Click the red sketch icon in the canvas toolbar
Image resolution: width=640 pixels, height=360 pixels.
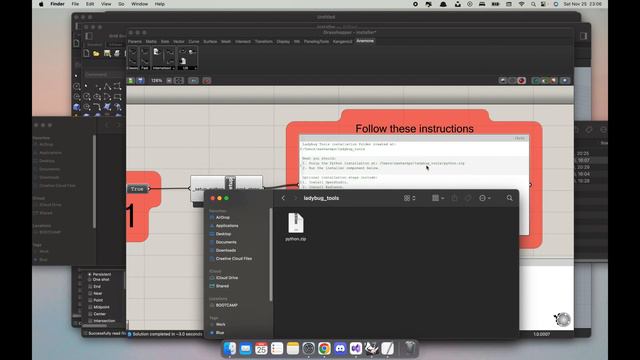(207, 81)
